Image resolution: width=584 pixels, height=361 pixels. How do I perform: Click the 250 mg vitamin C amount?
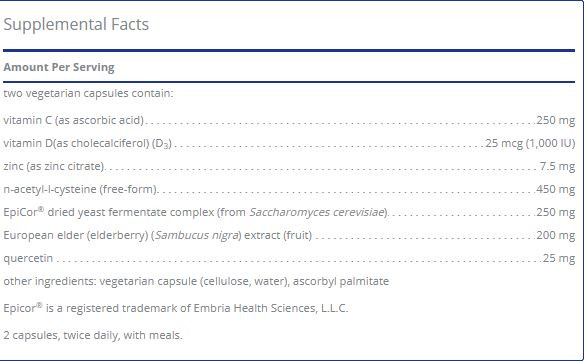(556, 120)
